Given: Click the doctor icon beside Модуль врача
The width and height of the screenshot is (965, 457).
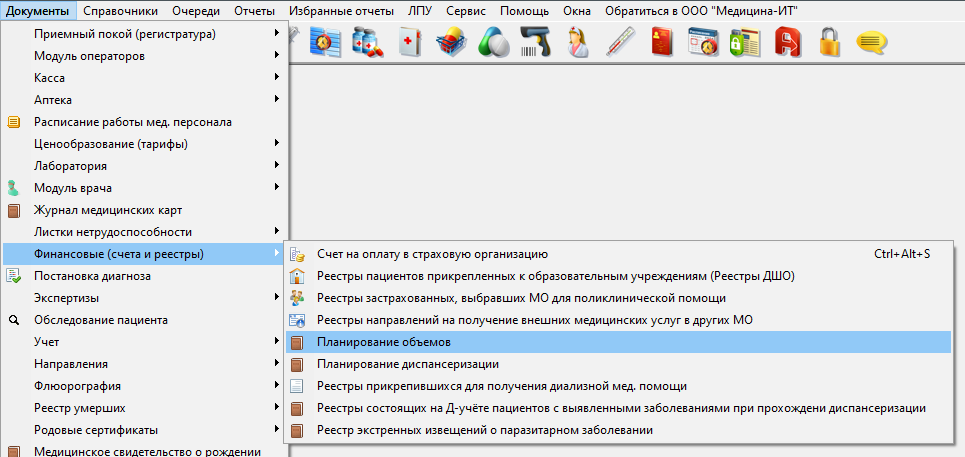Looking at the screenshot, I should (x=14, y=188).
